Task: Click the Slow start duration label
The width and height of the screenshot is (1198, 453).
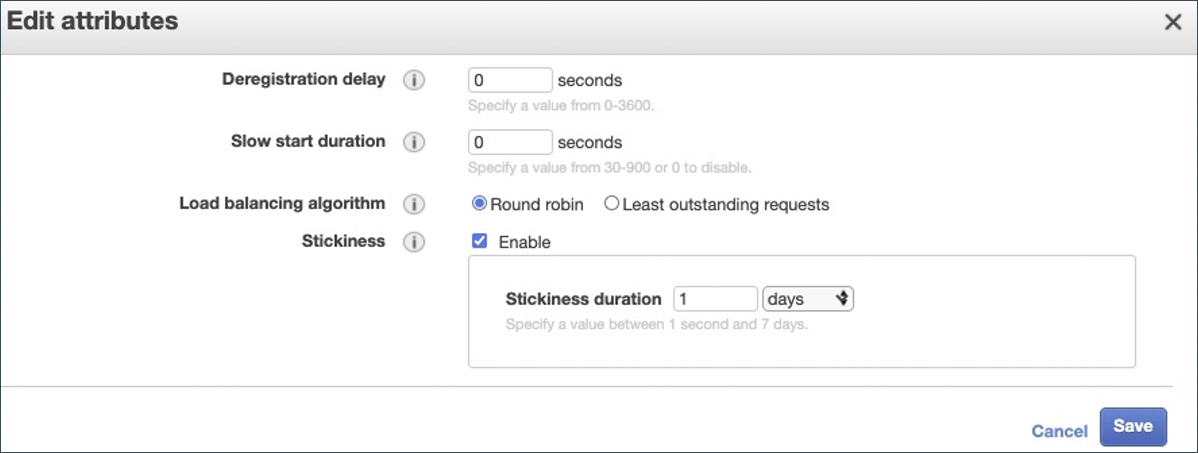Action: (308, 142)
